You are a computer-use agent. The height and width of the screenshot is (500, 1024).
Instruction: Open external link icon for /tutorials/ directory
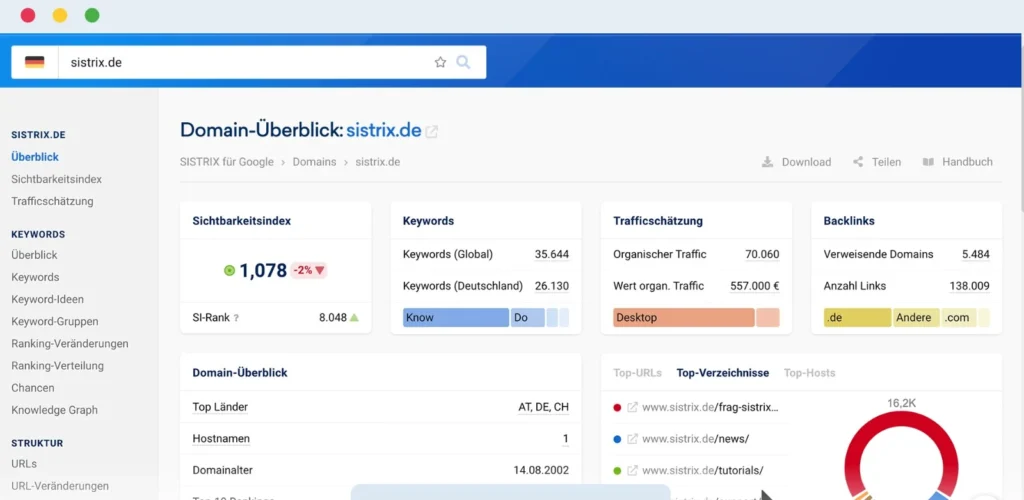[x=632, y=471]
